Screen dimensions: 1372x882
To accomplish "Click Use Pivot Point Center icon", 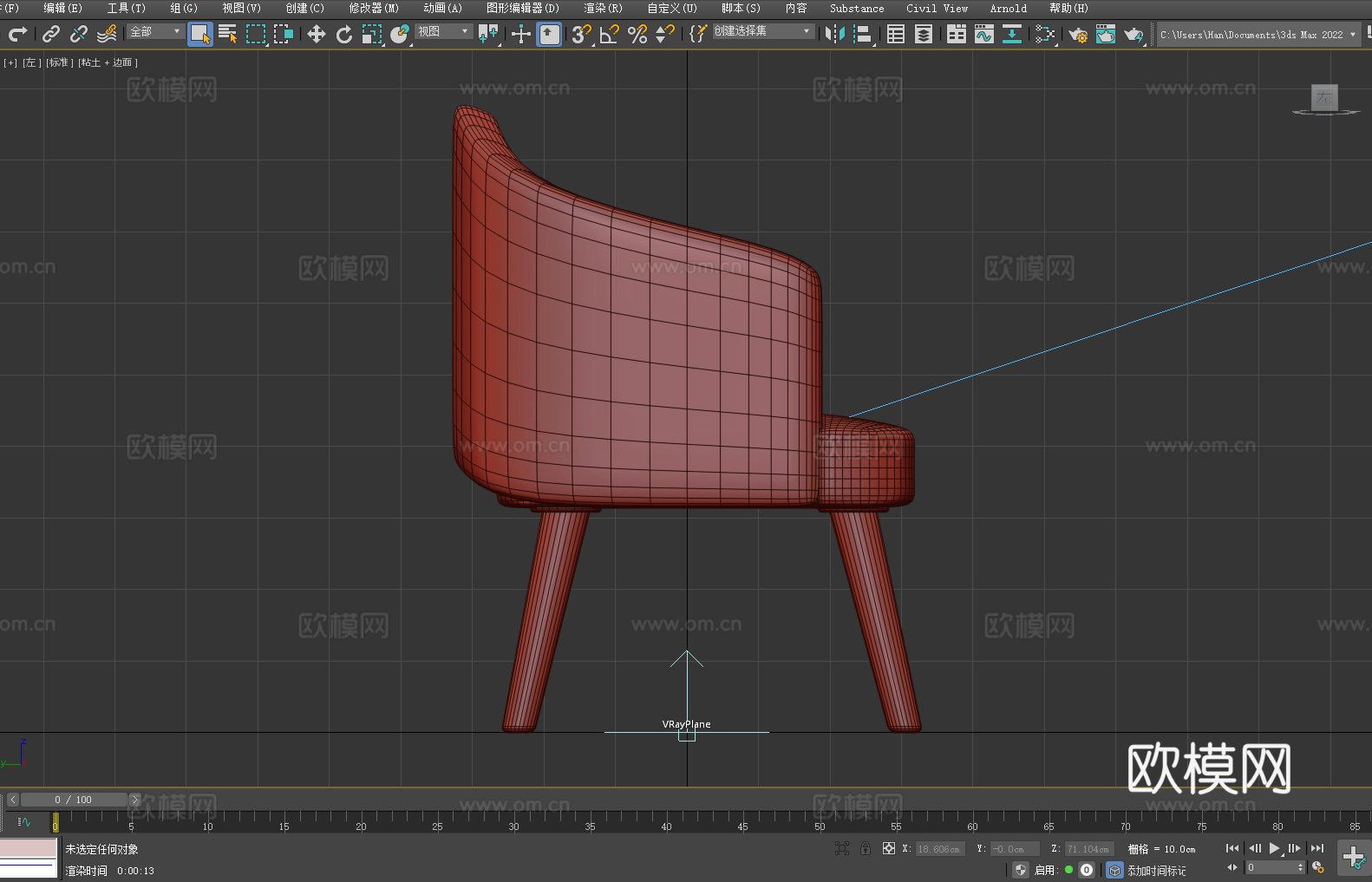I will (x=488, y=34).
